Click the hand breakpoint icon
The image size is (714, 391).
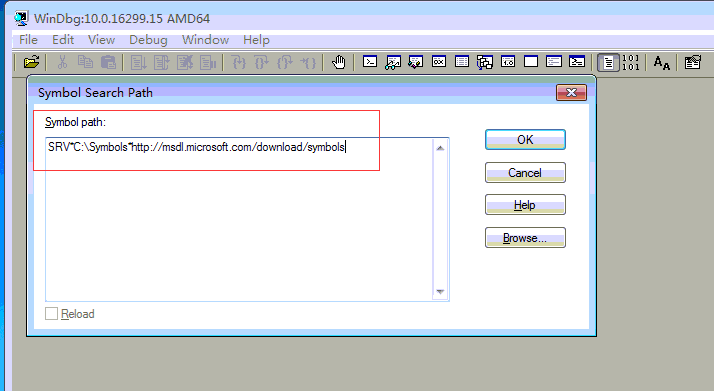338,62
